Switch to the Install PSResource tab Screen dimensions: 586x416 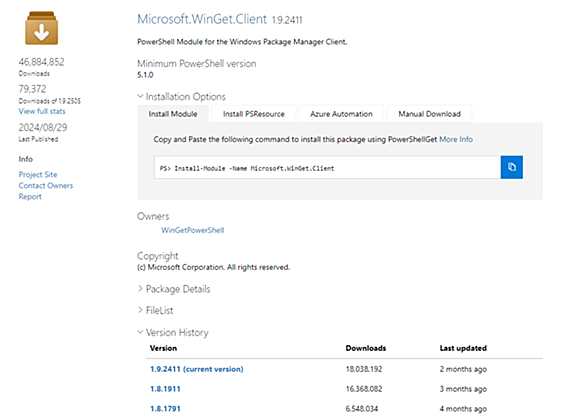254,114
